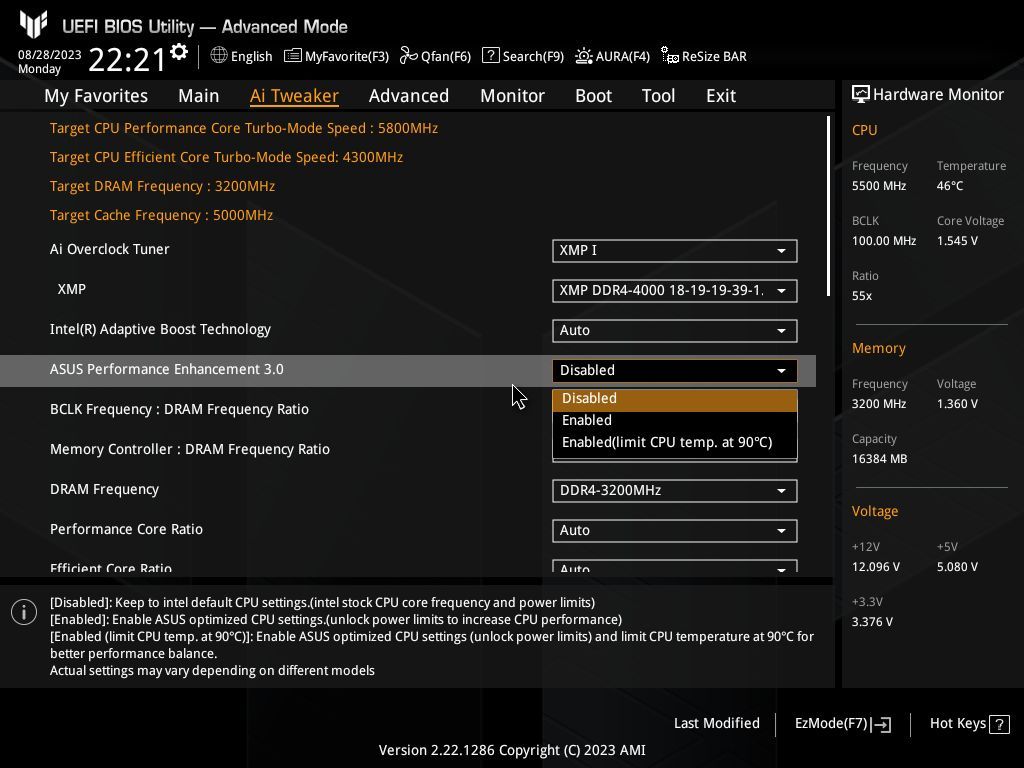The height and width of the screenshot is (768, 1024).
Task: Click the +12V 12.096 V reading
Action: point(875,567)
